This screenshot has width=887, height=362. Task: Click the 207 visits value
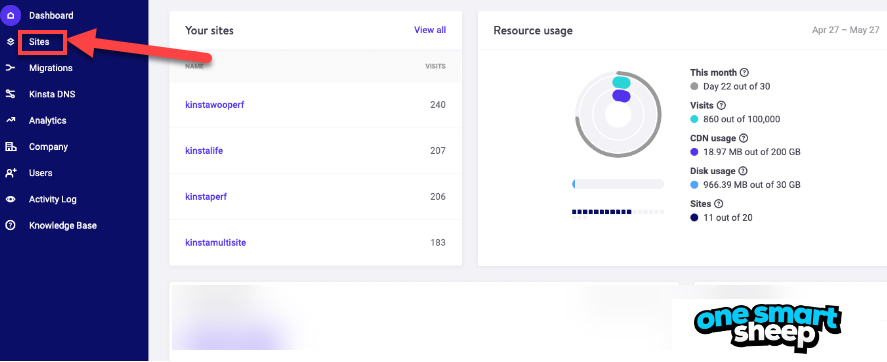click(x=438, y=151)
